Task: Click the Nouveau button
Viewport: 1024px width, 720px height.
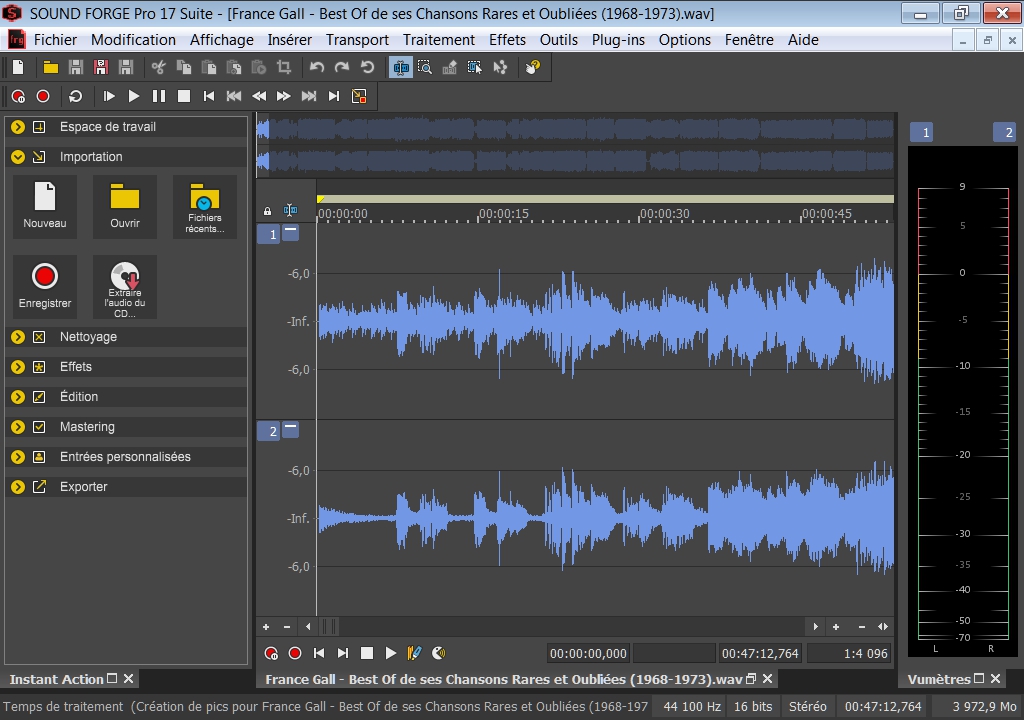Action: coord(45,207)
